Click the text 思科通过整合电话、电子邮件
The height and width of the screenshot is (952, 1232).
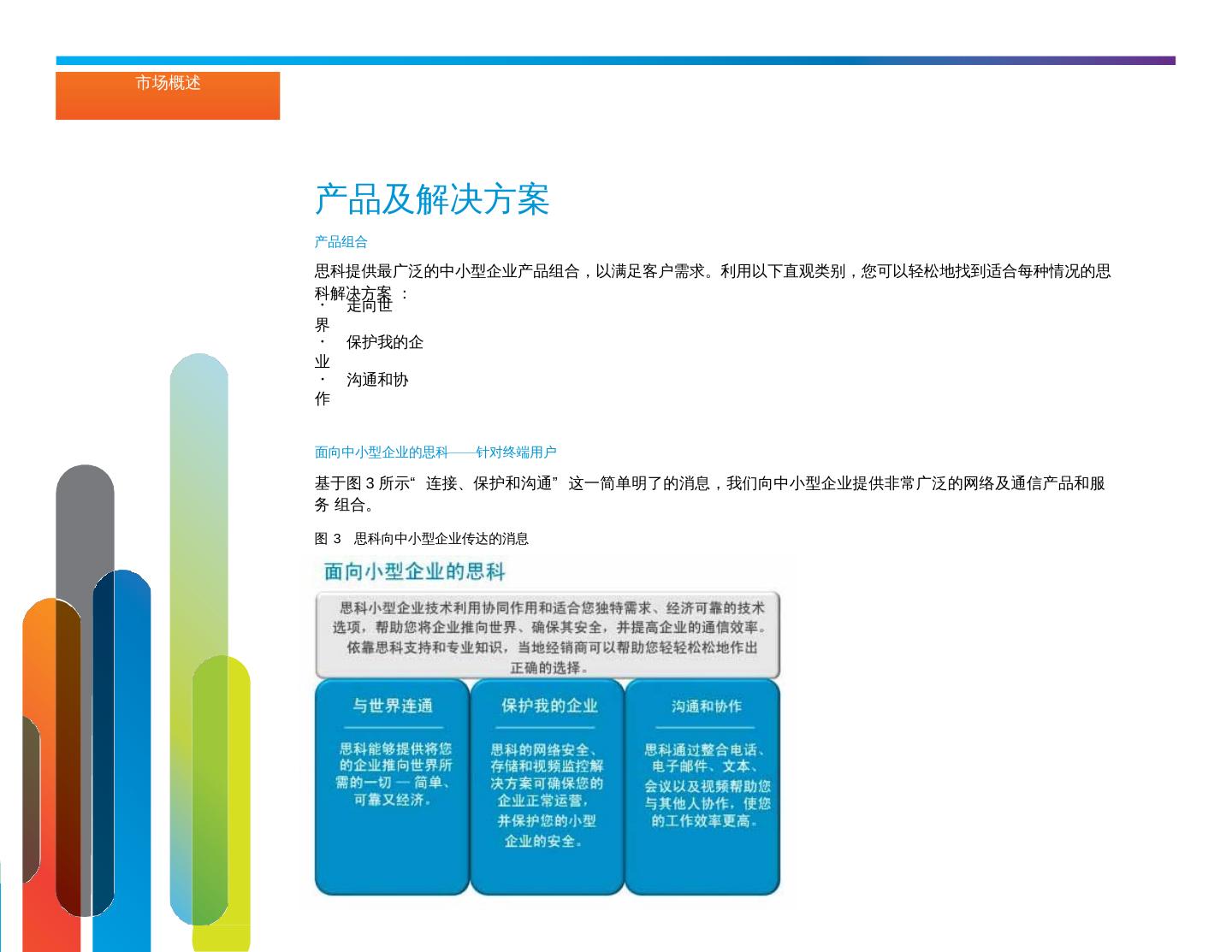click(707, 784)
